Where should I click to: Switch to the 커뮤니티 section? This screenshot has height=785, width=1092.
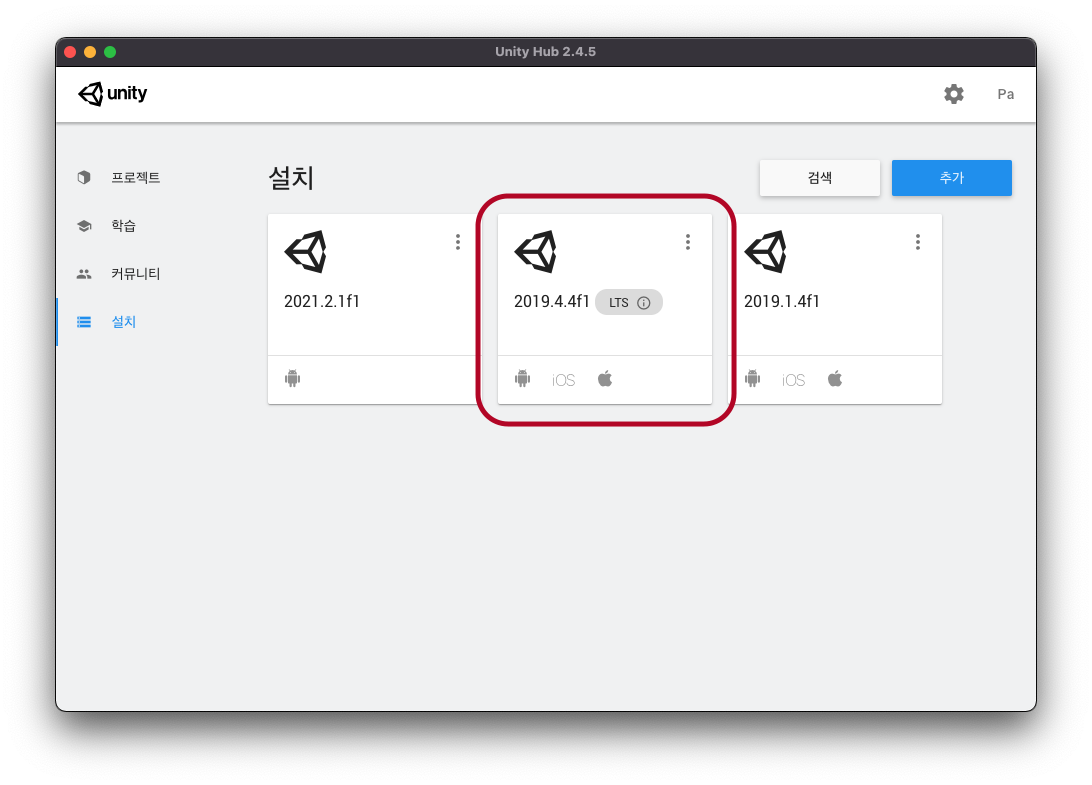pyautogui.click(x=136, y=274)
